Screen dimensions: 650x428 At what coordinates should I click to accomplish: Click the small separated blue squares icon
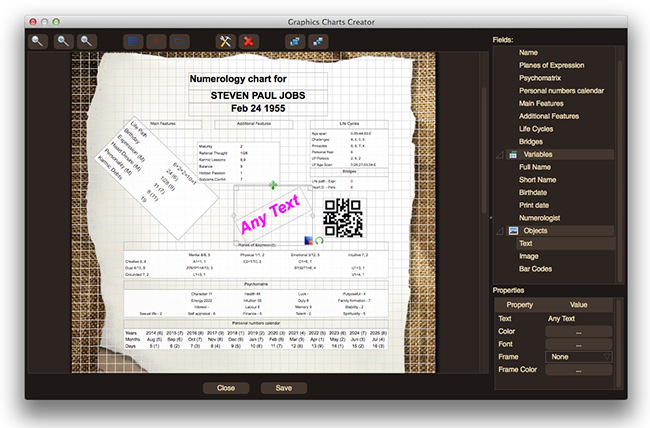318,41
